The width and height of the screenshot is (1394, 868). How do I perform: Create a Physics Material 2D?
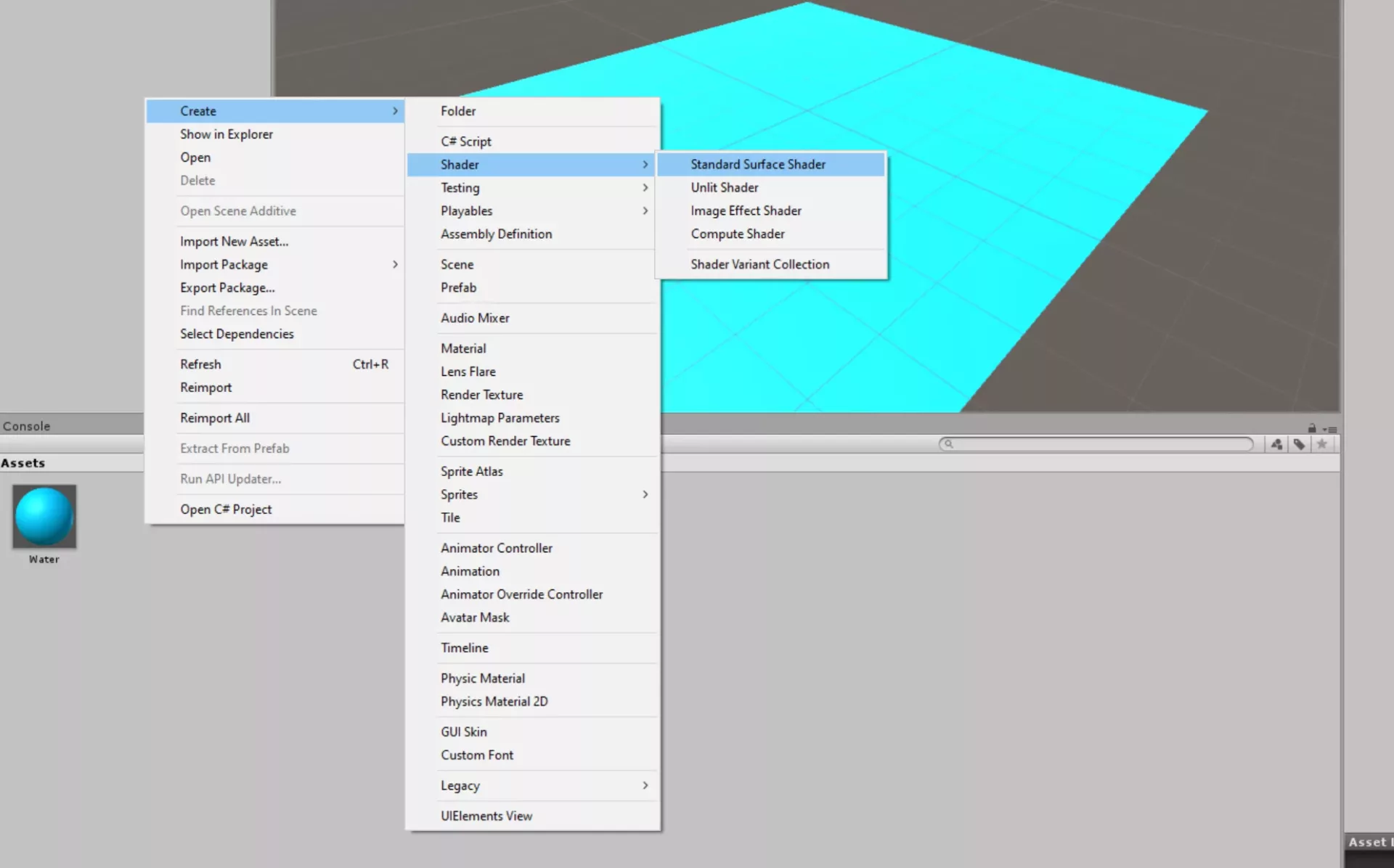coord(533,702)
